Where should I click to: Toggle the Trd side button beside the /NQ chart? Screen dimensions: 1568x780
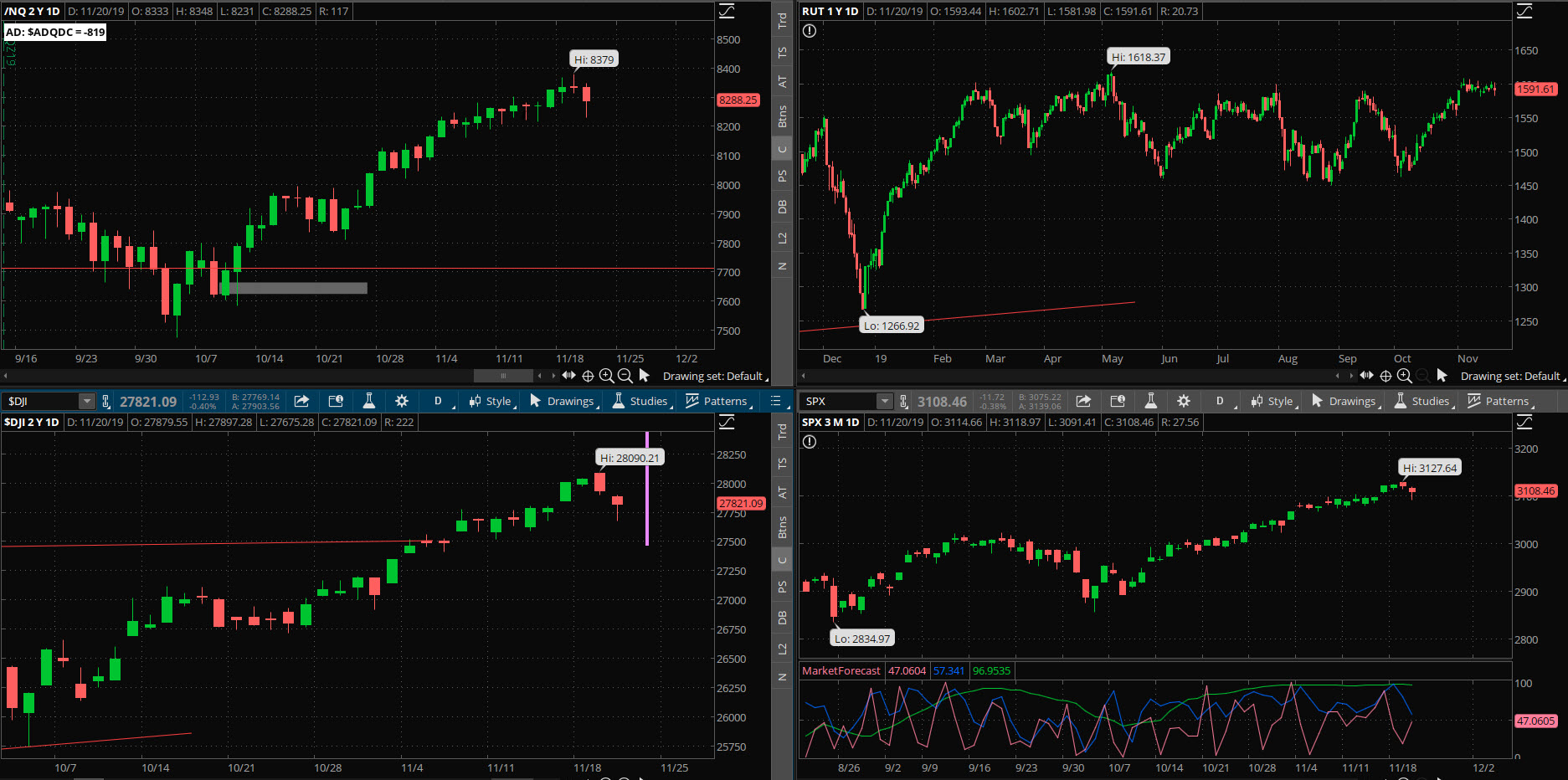pyautogui.click(x=782, y=21)
